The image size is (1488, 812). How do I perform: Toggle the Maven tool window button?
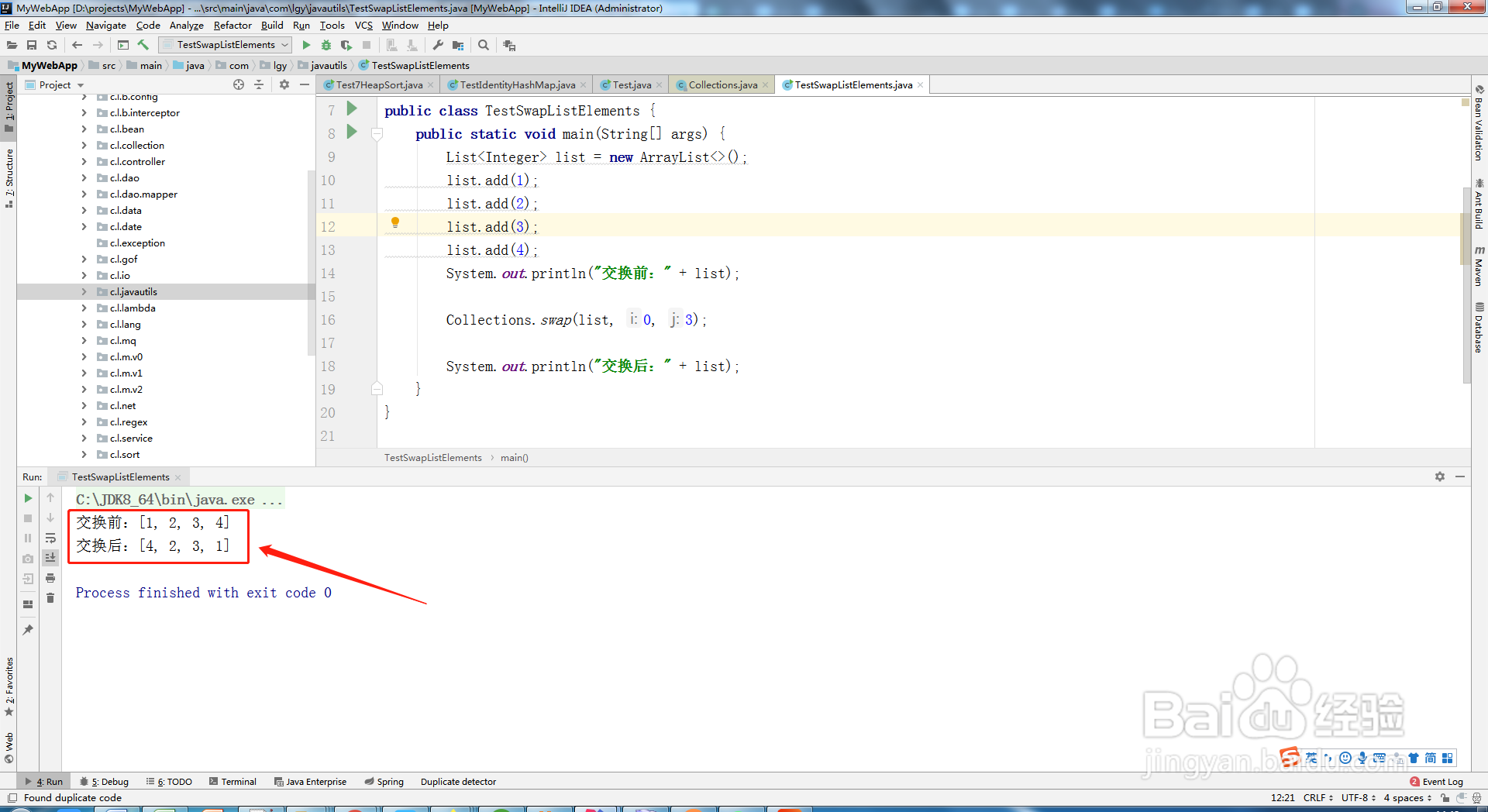click(1479, 266)
